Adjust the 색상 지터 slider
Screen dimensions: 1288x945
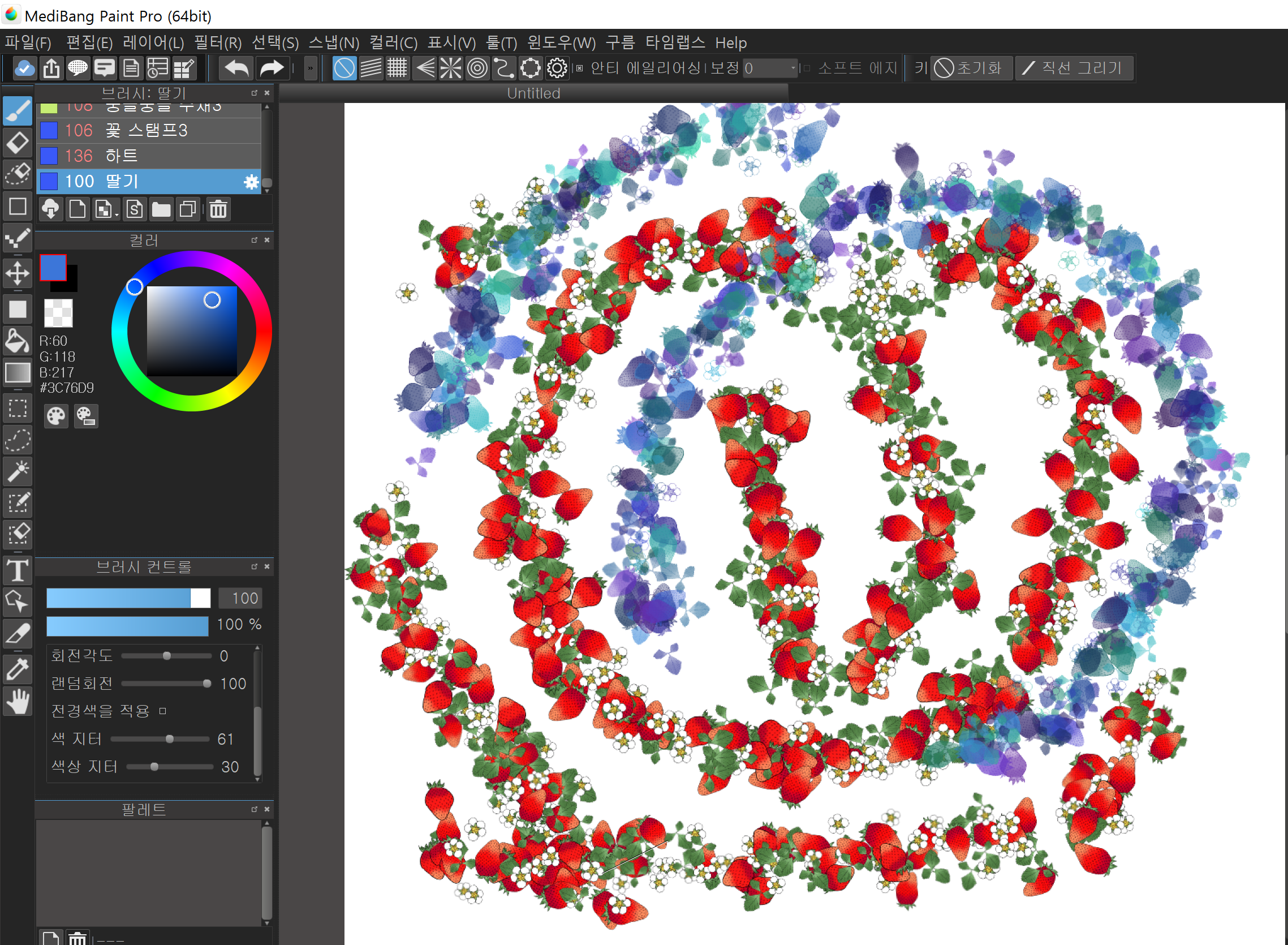coord(170,767)
